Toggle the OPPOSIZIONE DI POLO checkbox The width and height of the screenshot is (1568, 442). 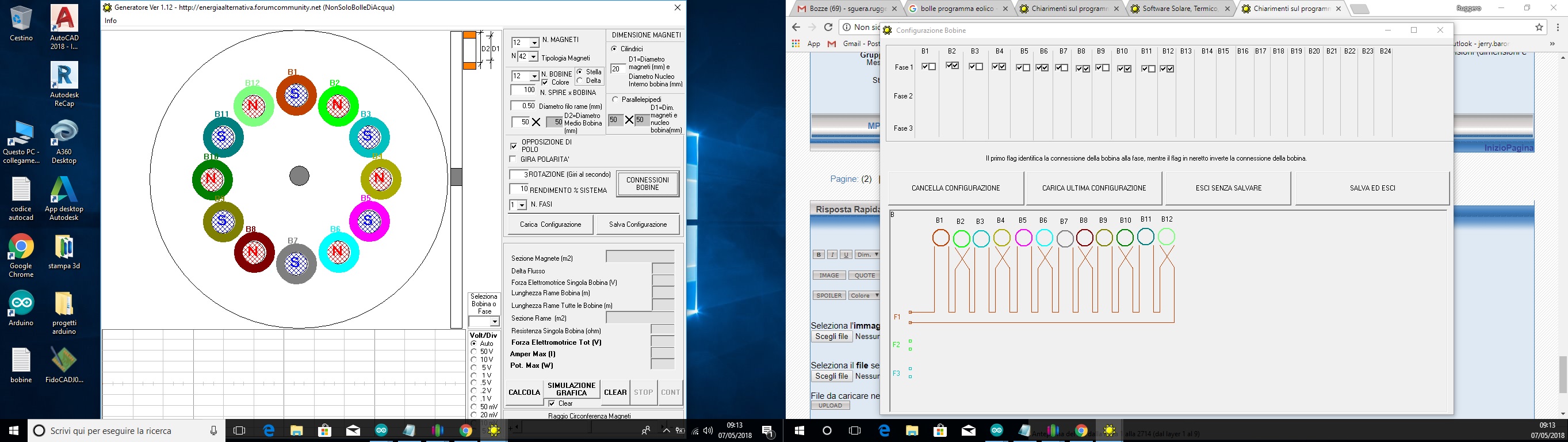[514, 146]
